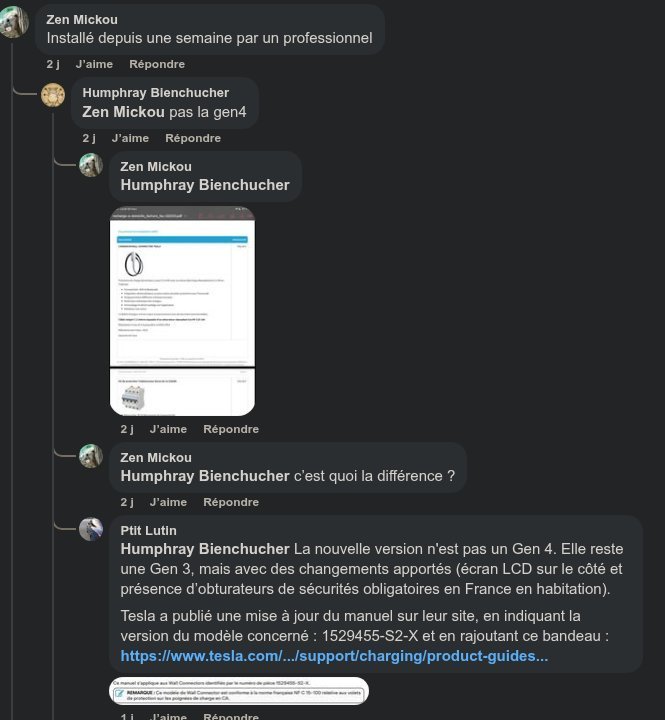This screenshot has height=720, width=665.
Task: Click the "2 j" timestamp under the top comment
Action: [x=53, y=64]
